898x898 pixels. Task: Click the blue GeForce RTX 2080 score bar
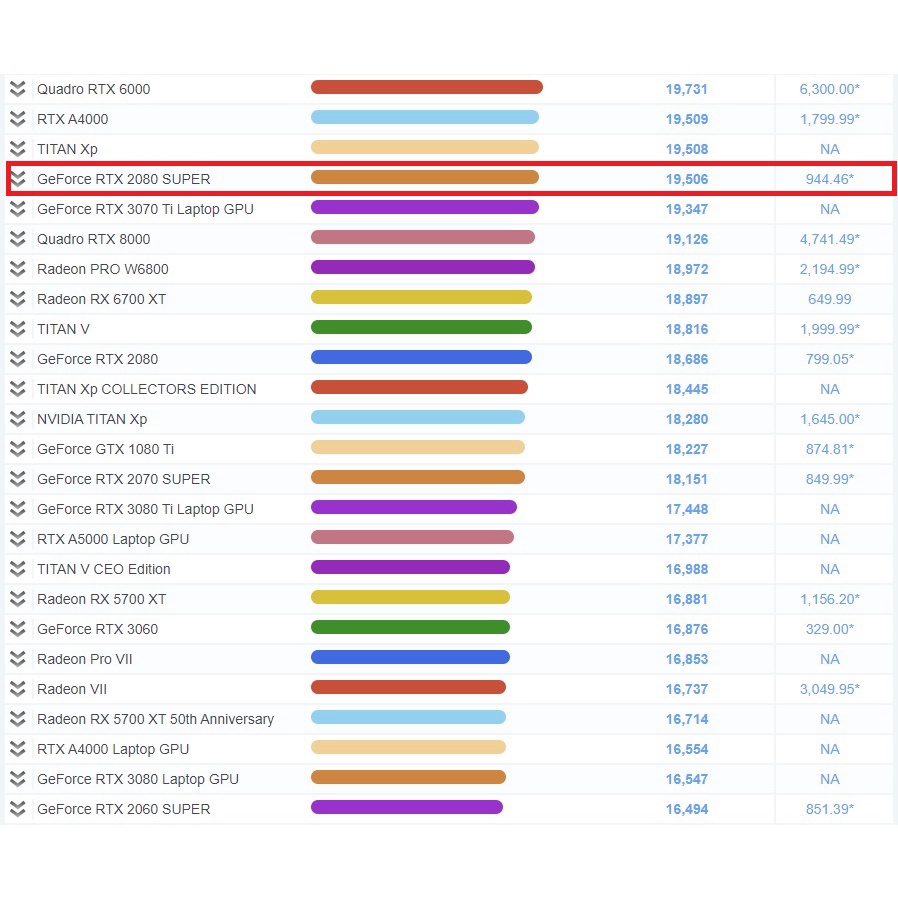click(422, 357)
